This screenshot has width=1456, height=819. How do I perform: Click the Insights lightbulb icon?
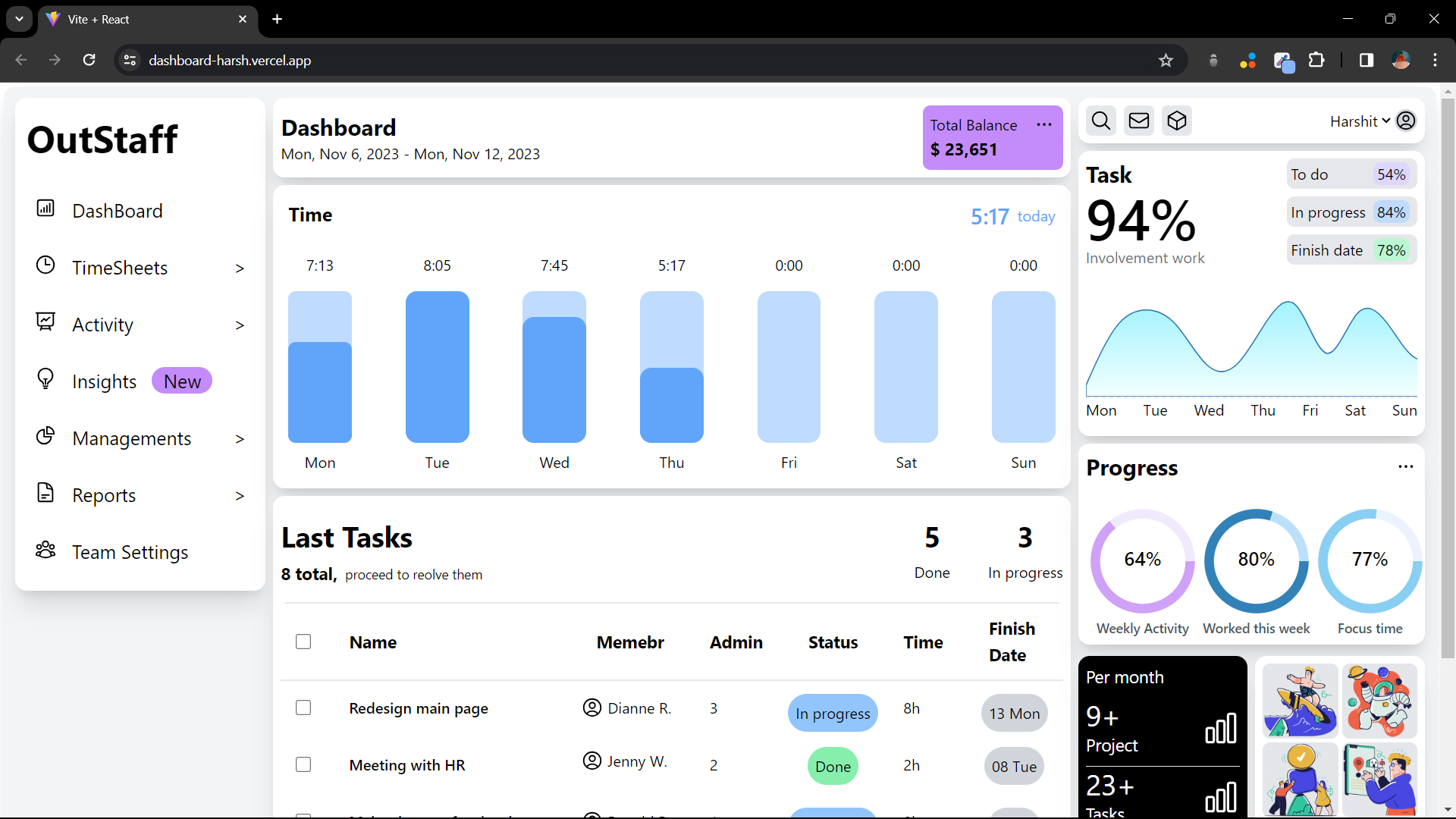[x=45, y=378]
